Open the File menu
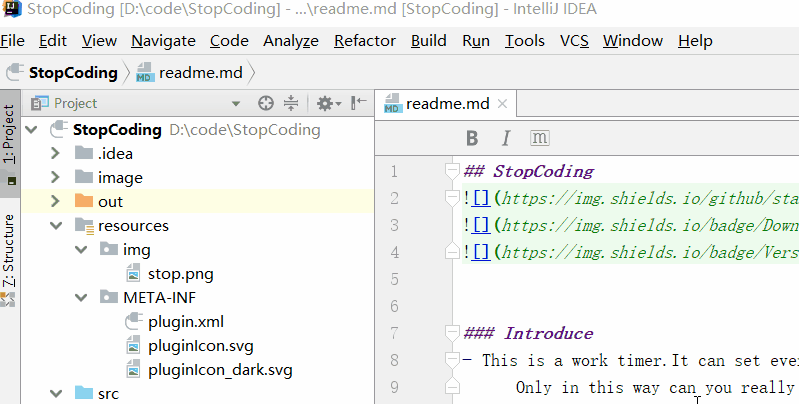799x404 pixels. (x=12, y=41)
